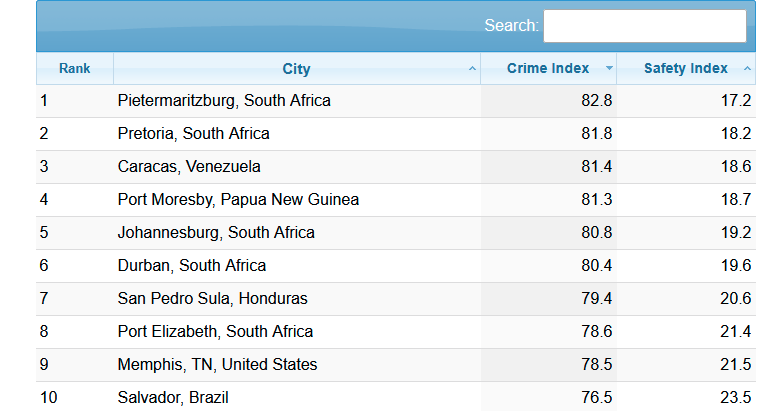Select Pietermaritzburg, South Africa city entry
The height and width of the screenshot is (411, 773).
click(224, 101)
